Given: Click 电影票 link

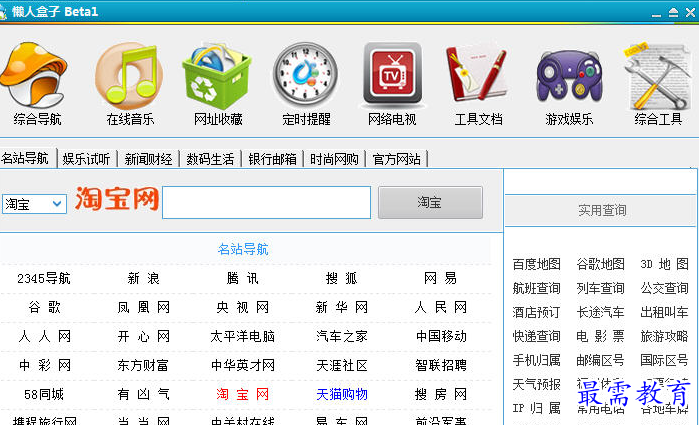Looking at the screenshot, I should coord(600,336).
